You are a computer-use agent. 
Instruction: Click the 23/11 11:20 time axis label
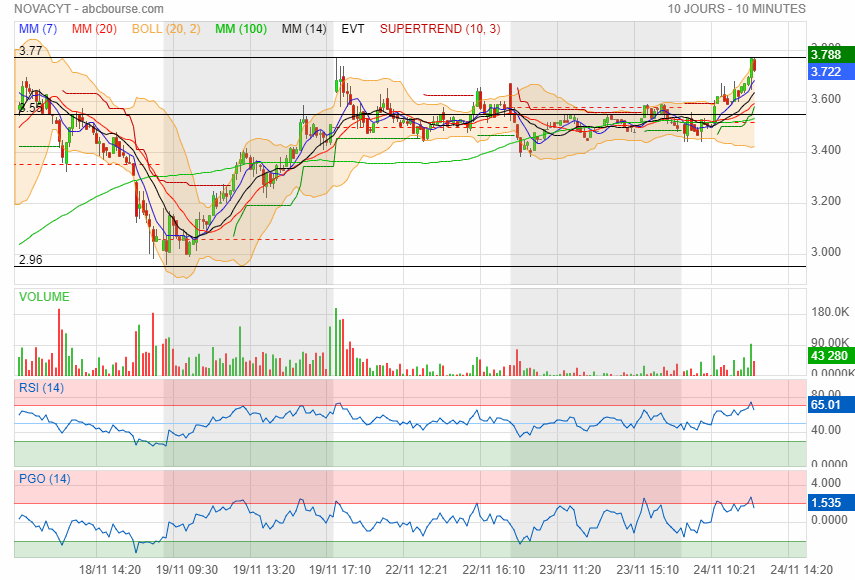tap(570, 570)
